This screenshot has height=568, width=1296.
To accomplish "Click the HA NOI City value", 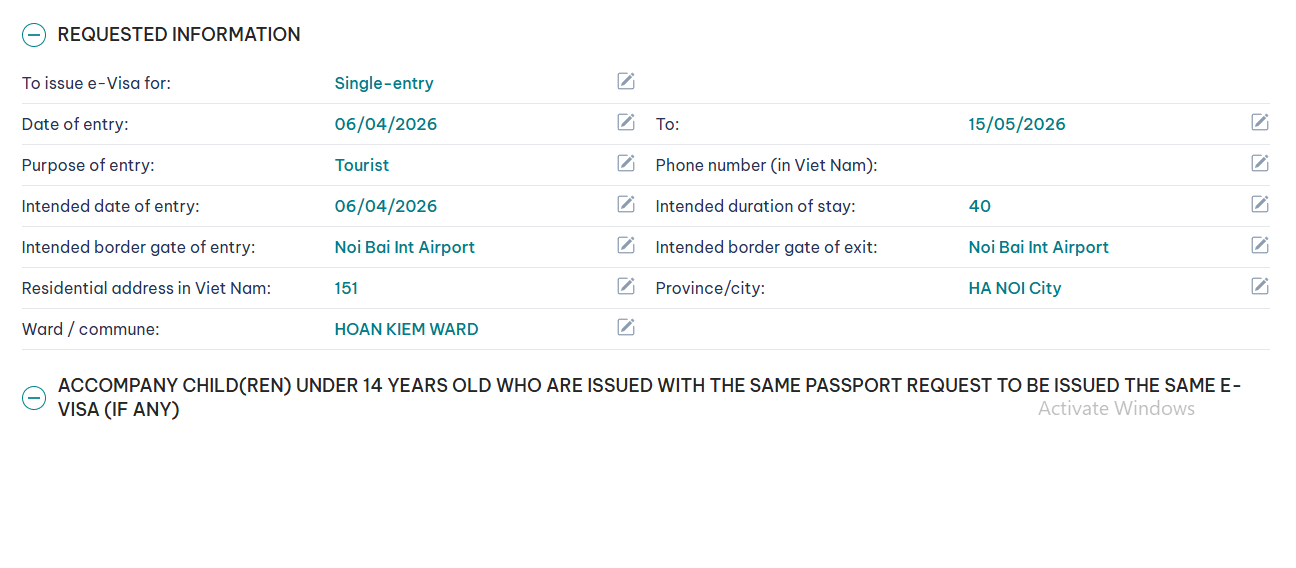I will 1014,288.
